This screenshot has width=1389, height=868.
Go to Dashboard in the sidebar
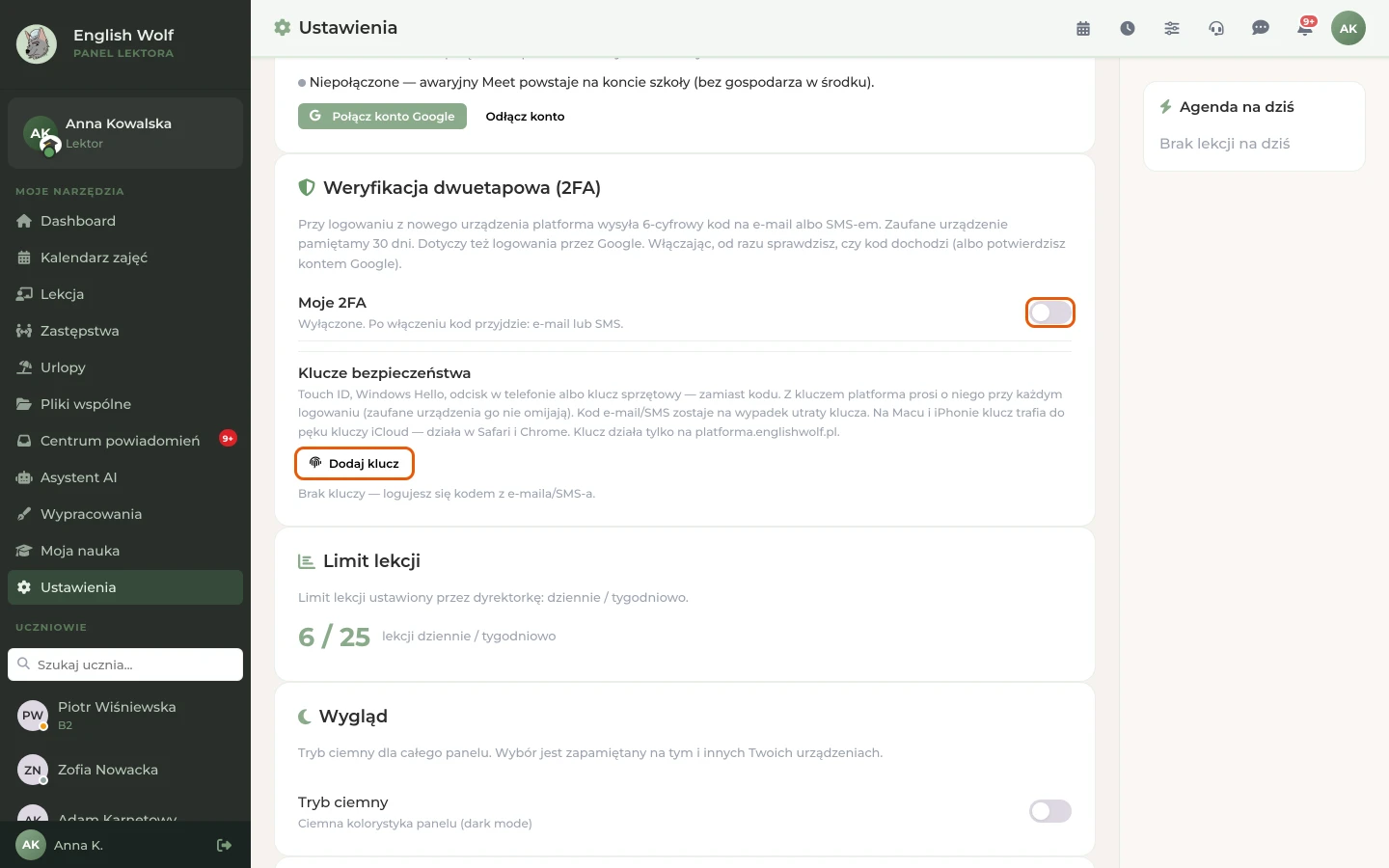pyautogui.click(x=125, y=221)
